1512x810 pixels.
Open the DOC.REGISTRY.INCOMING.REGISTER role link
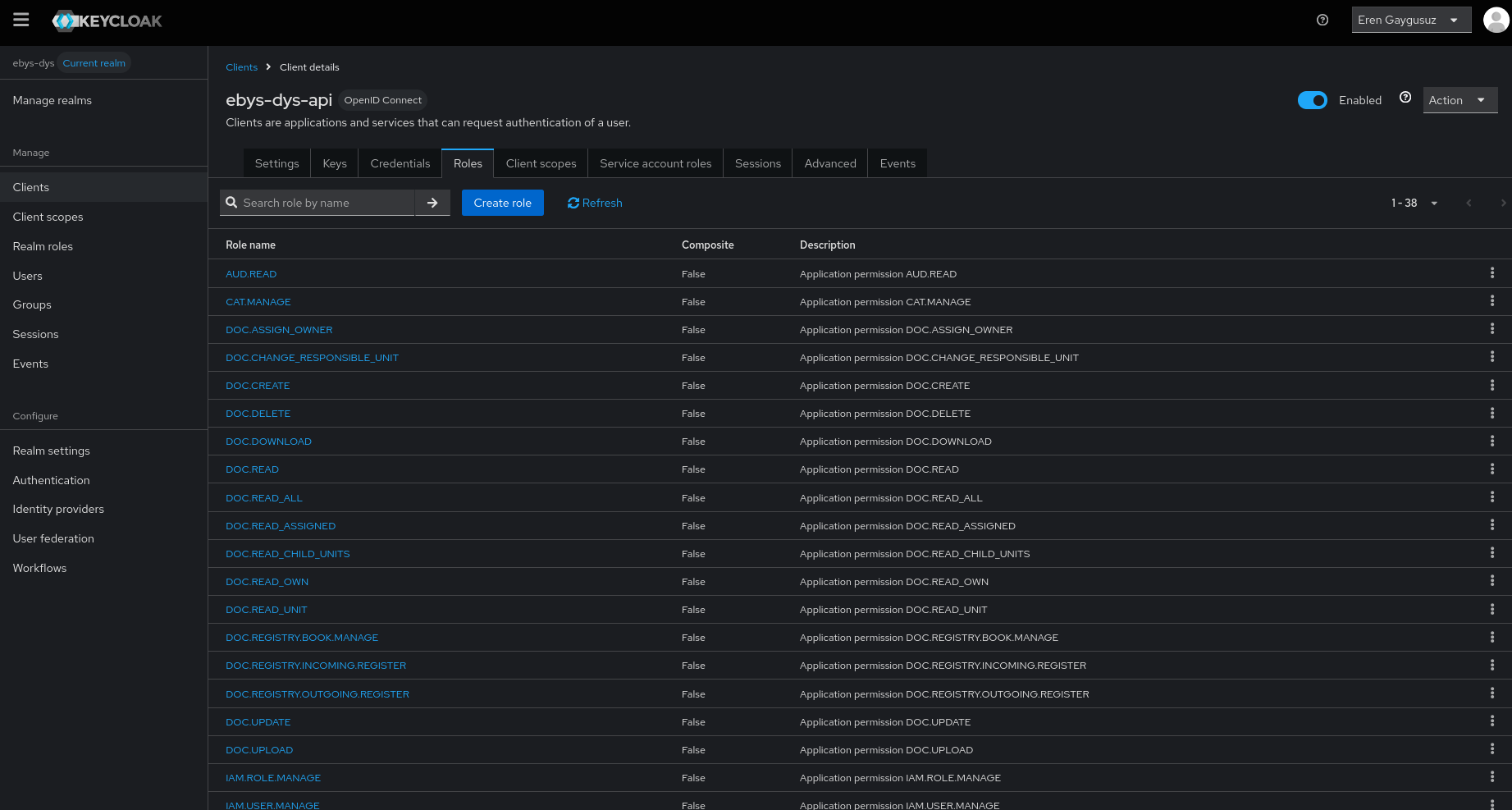pyautogui.click(x=316, y=666)
